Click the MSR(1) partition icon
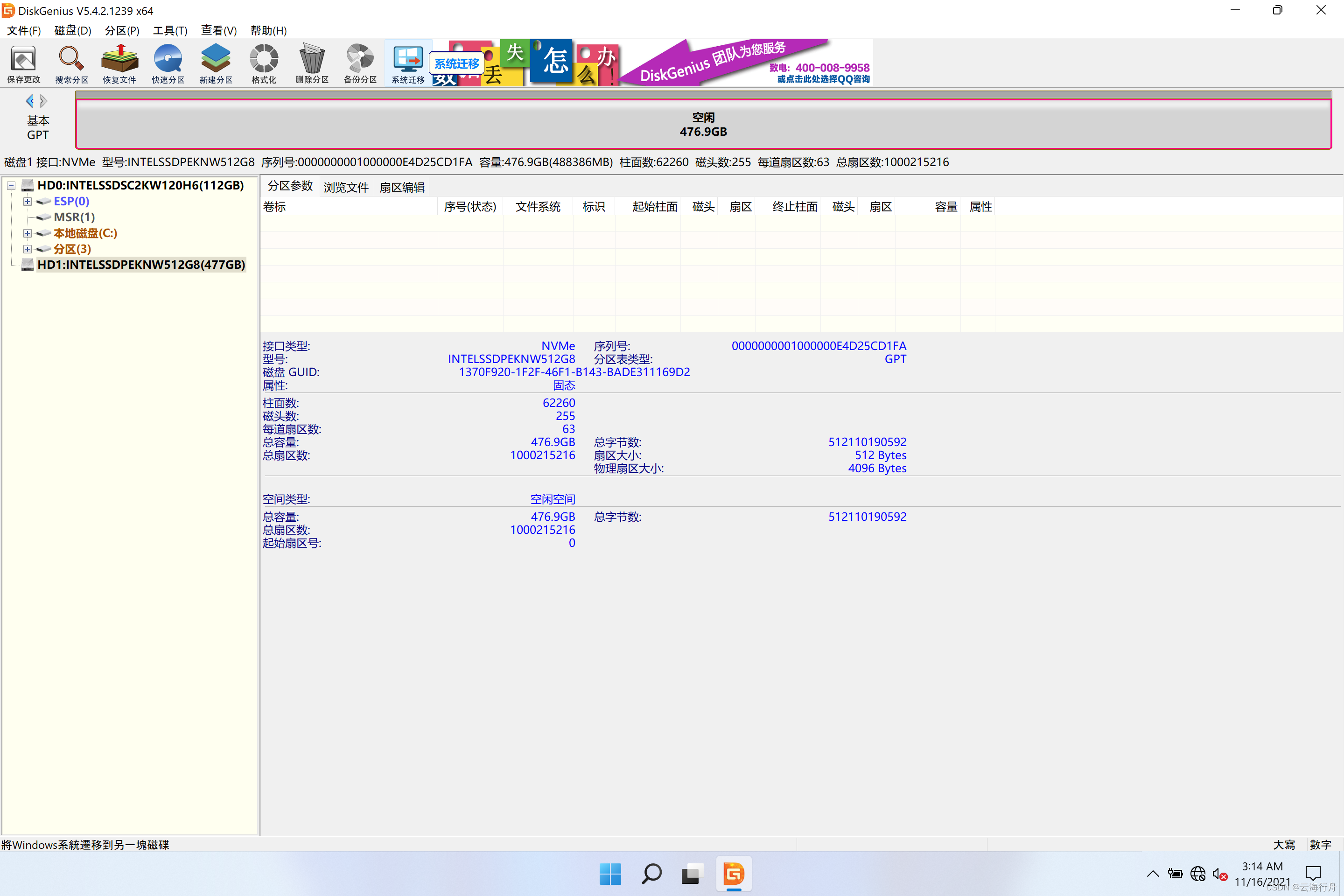Viewport: 1344px width, 896px height. [43, 217]
